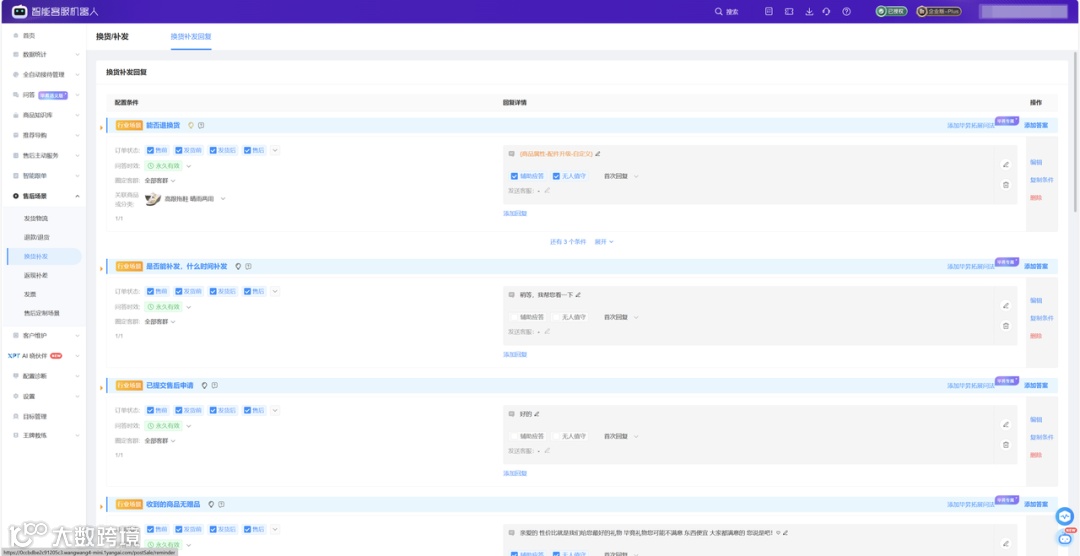Select 退款/退货 in sidebar submenu
1080x556 pixels.
click(36, 237)
